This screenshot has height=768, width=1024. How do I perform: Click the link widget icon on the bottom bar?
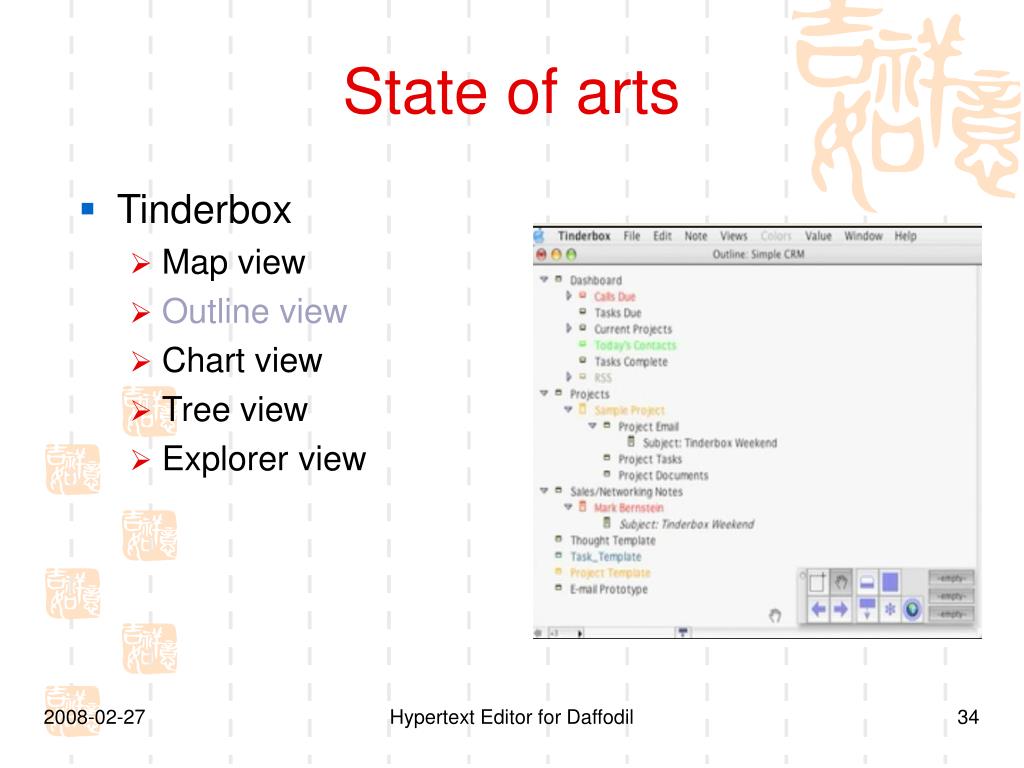(x=682, y=632)
